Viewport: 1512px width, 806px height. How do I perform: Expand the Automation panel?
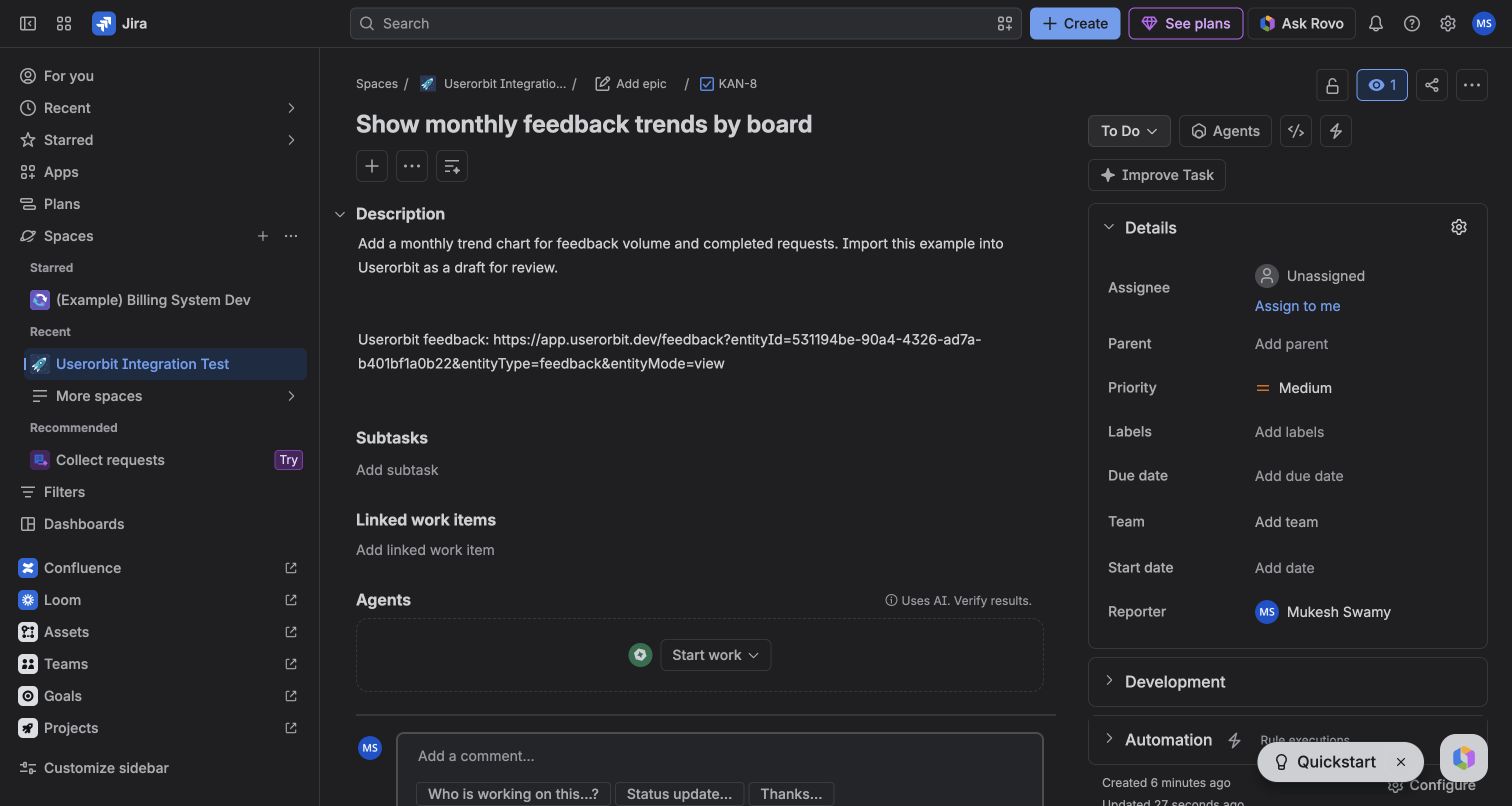coord(1109,739)
